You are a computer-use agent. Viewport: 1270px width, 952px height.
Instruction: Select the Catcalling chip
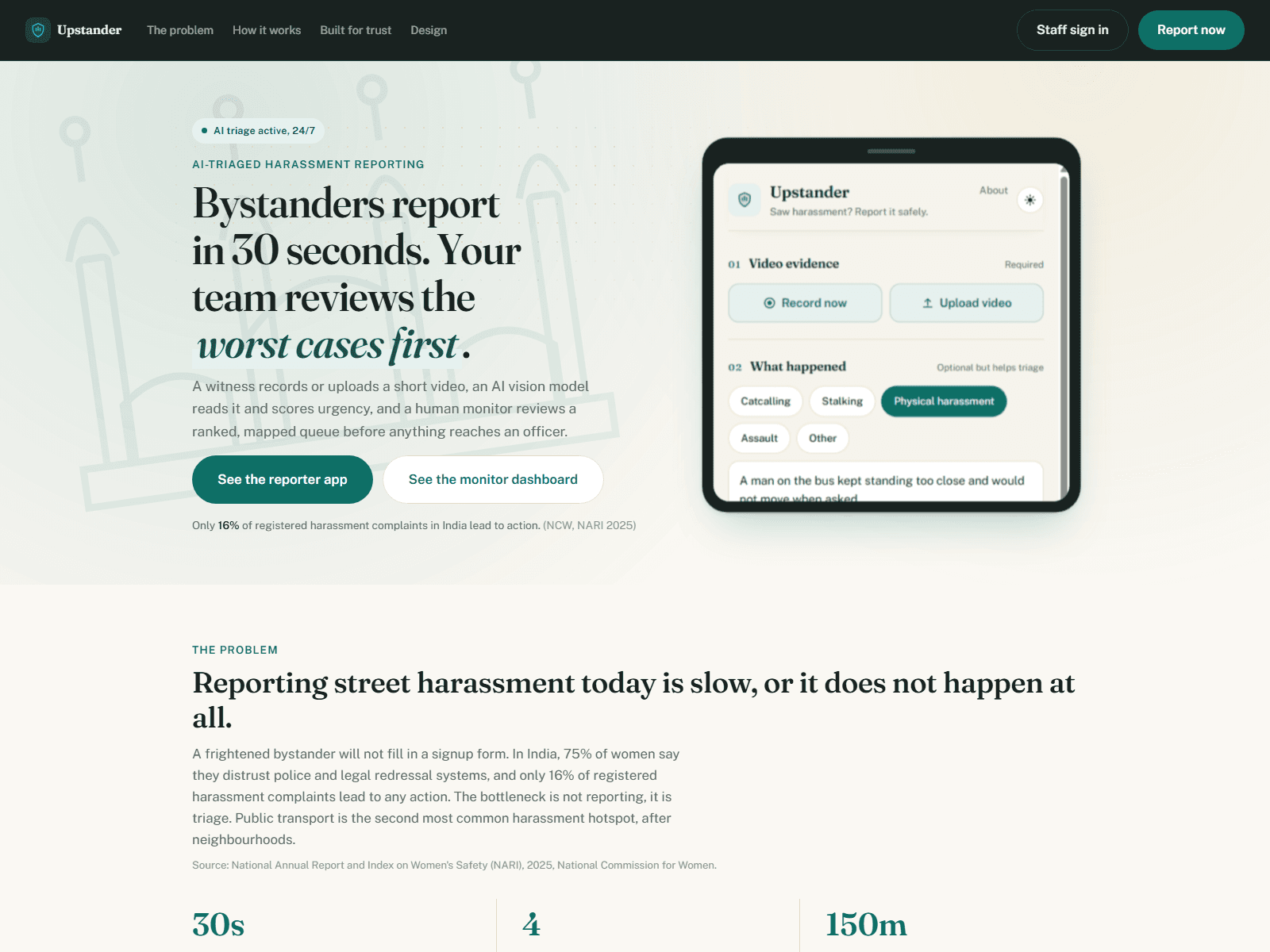(766, 401)
